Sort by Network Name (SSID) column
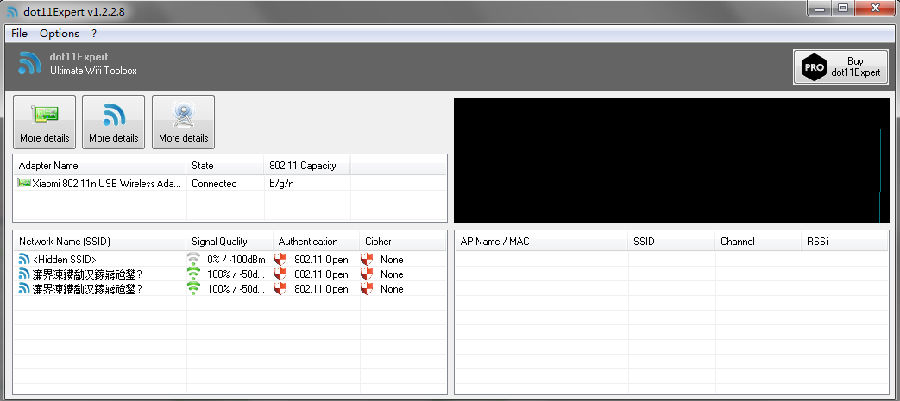Screen dimensions: 900x401 64,241
